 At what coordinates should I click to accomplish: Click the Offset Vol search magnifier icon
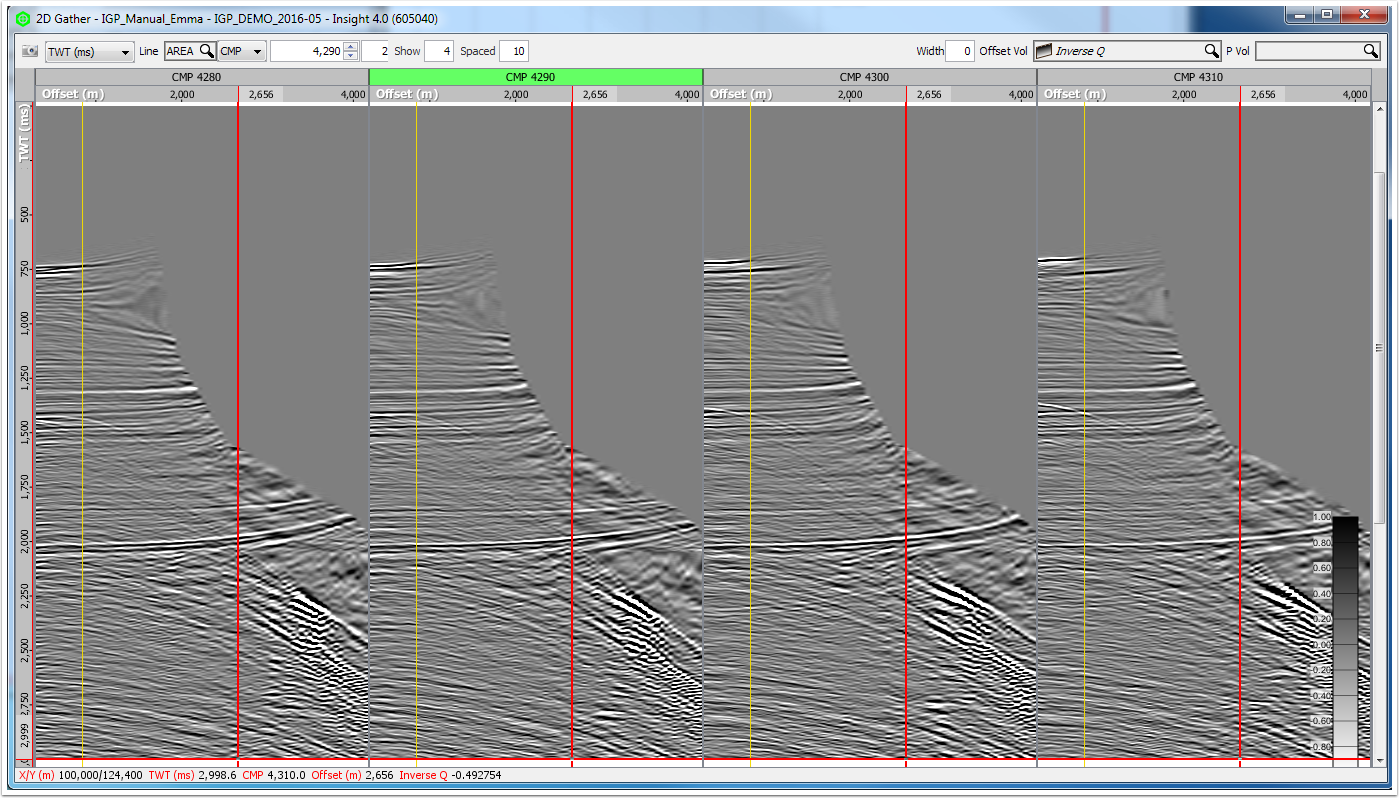click(x=1211, y=51)
